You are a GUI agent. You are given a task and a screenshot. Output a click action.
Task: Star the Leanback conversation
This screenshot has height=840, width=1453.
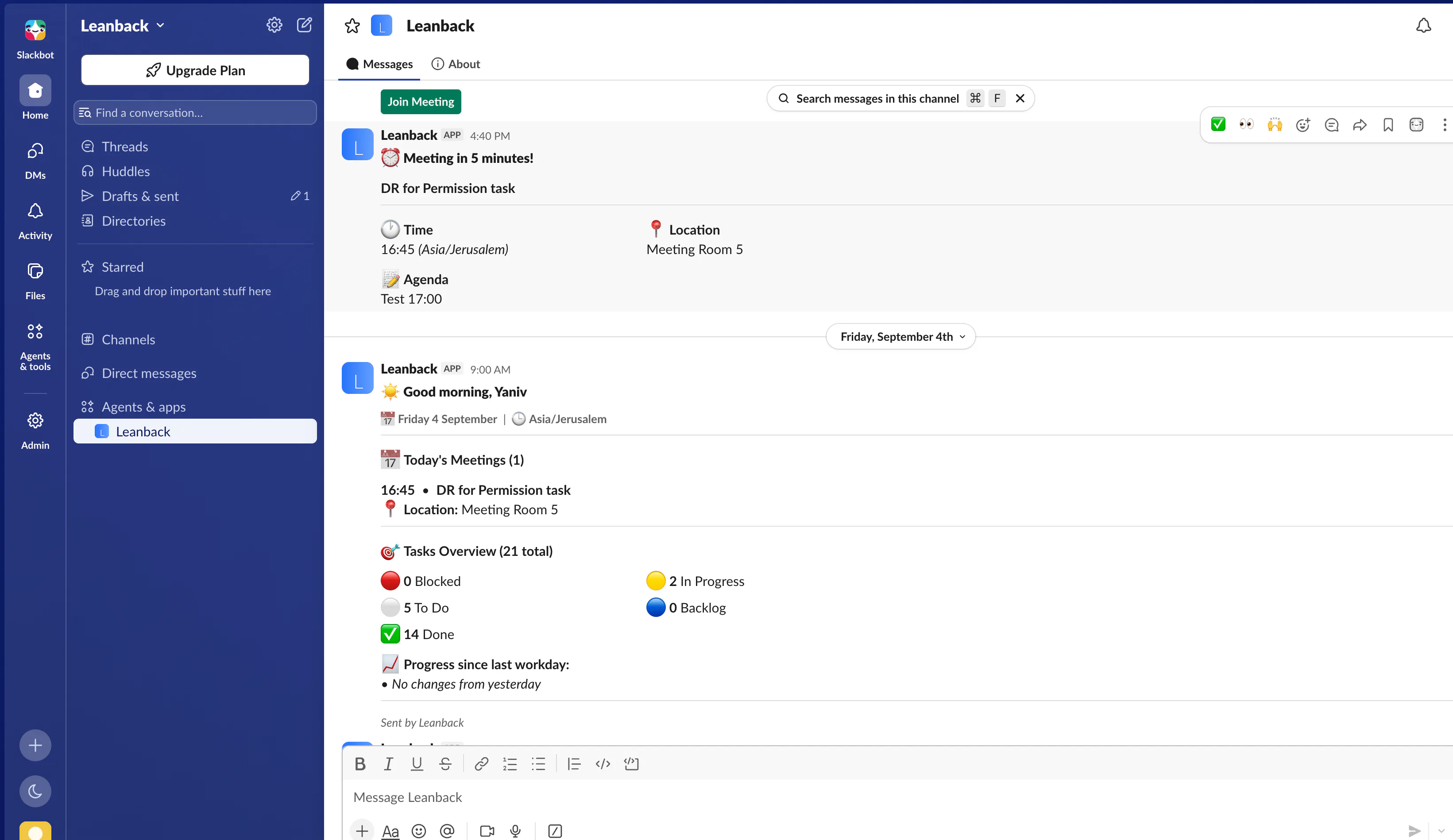pos(352,26)
